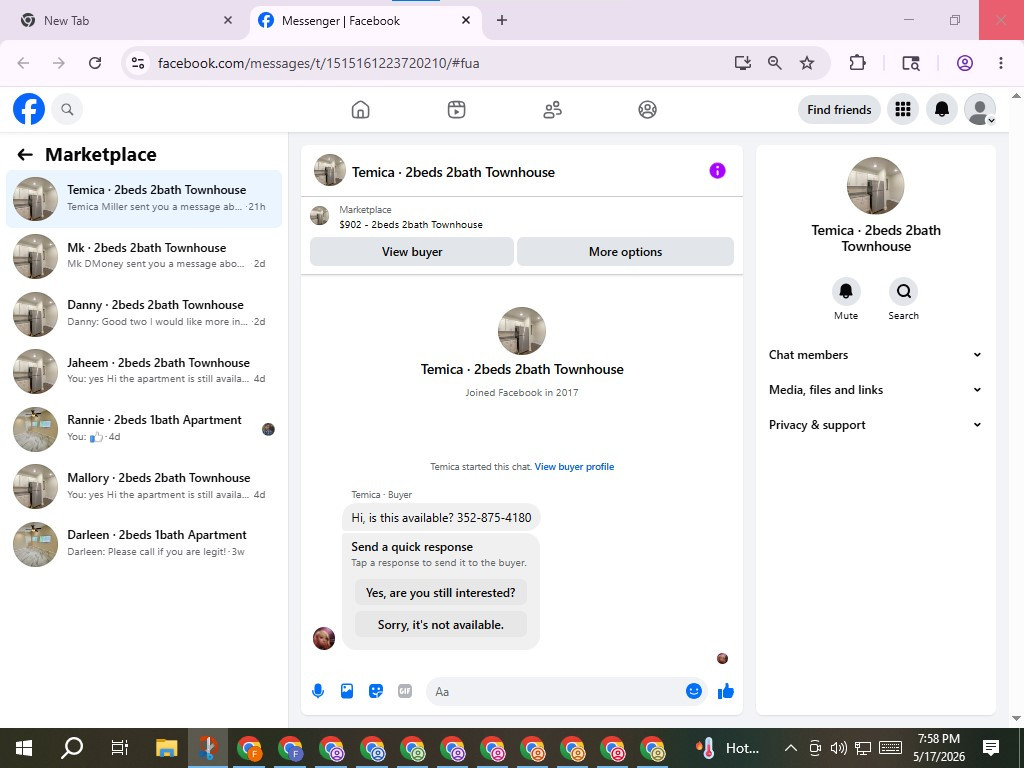This screenshot has width=1024, height=768.
Task: Go to the Home feed icon
Action: 360,109
